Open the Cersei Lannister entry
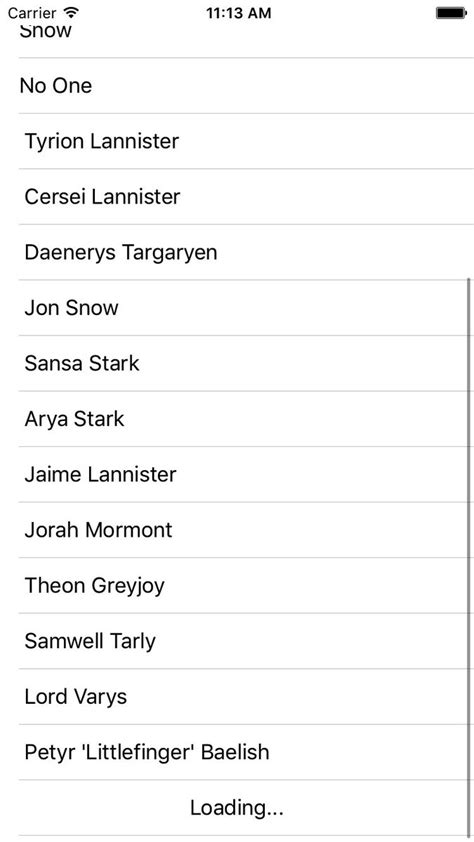This screenshot has height=842, width=474. click(237, 197)
